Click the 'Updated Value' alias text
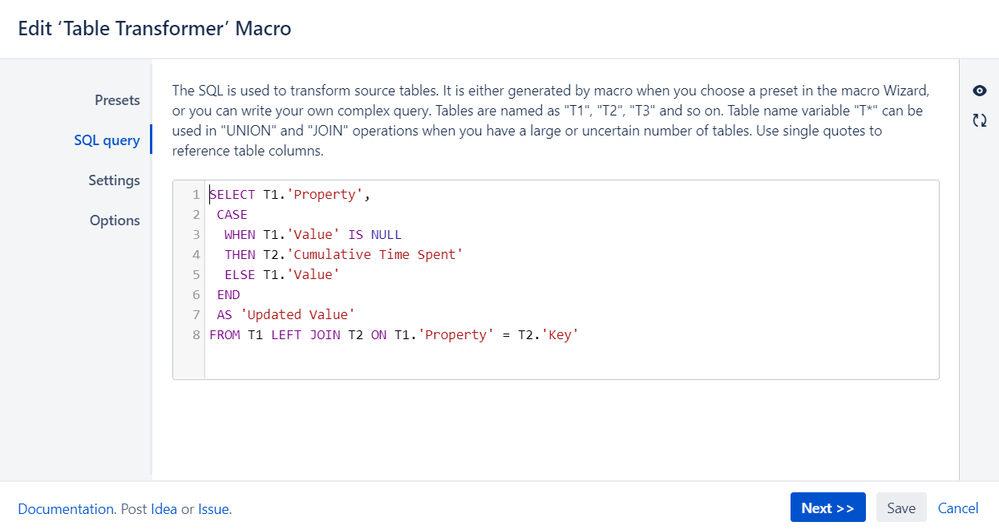 (297, 315)
